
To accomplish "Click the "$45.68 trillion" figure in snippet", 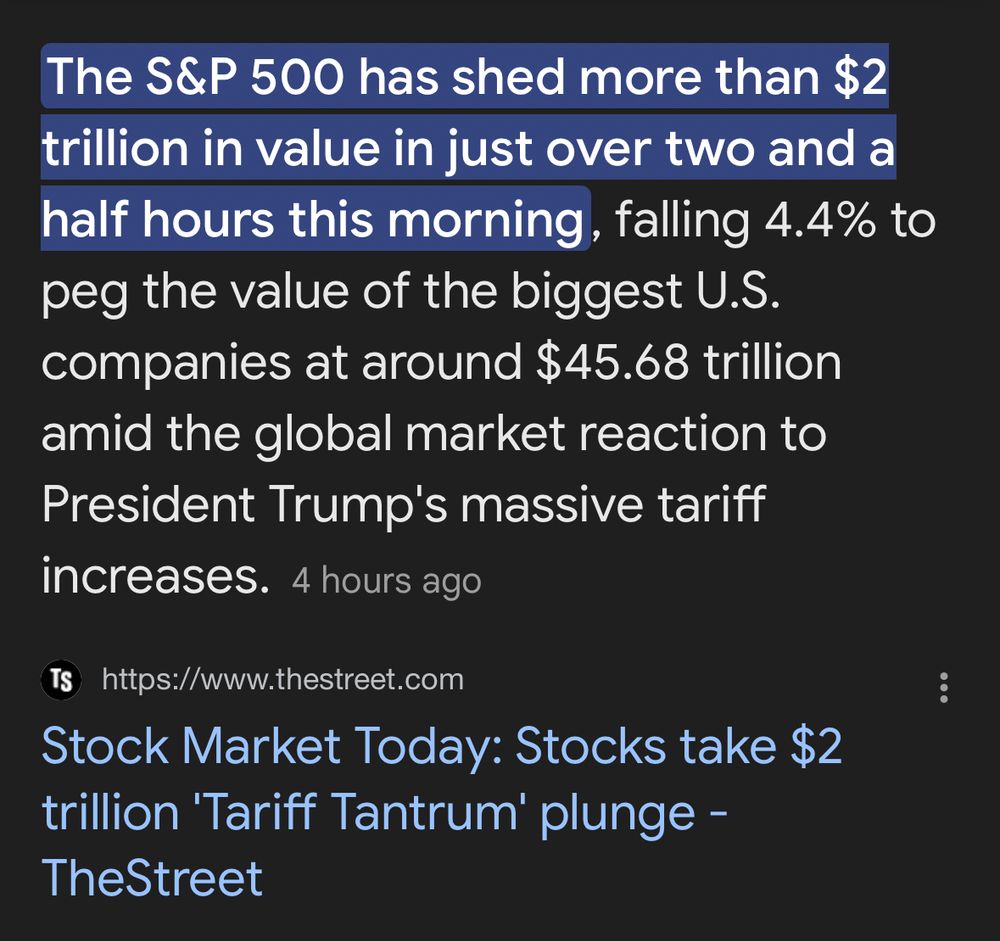I will click(688, 362).
